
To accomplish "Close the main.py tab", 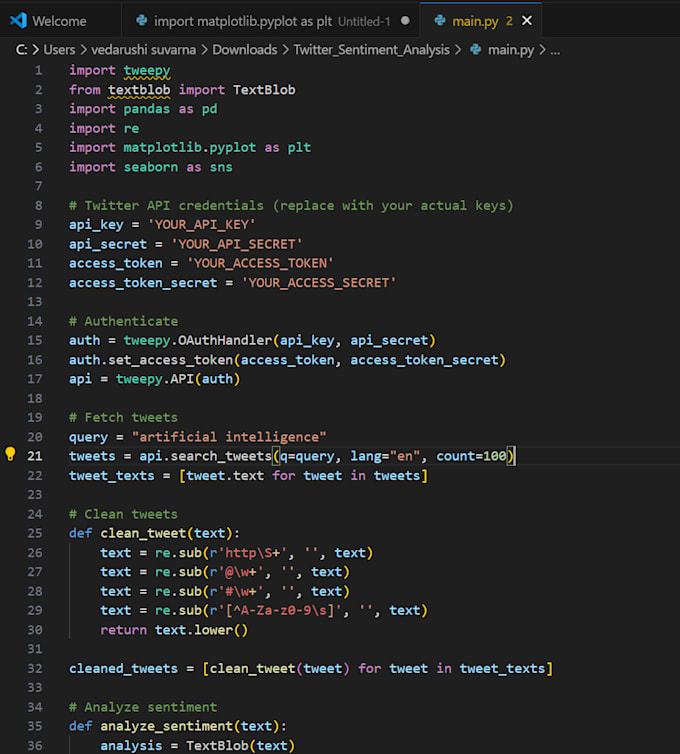I will 528,20.
